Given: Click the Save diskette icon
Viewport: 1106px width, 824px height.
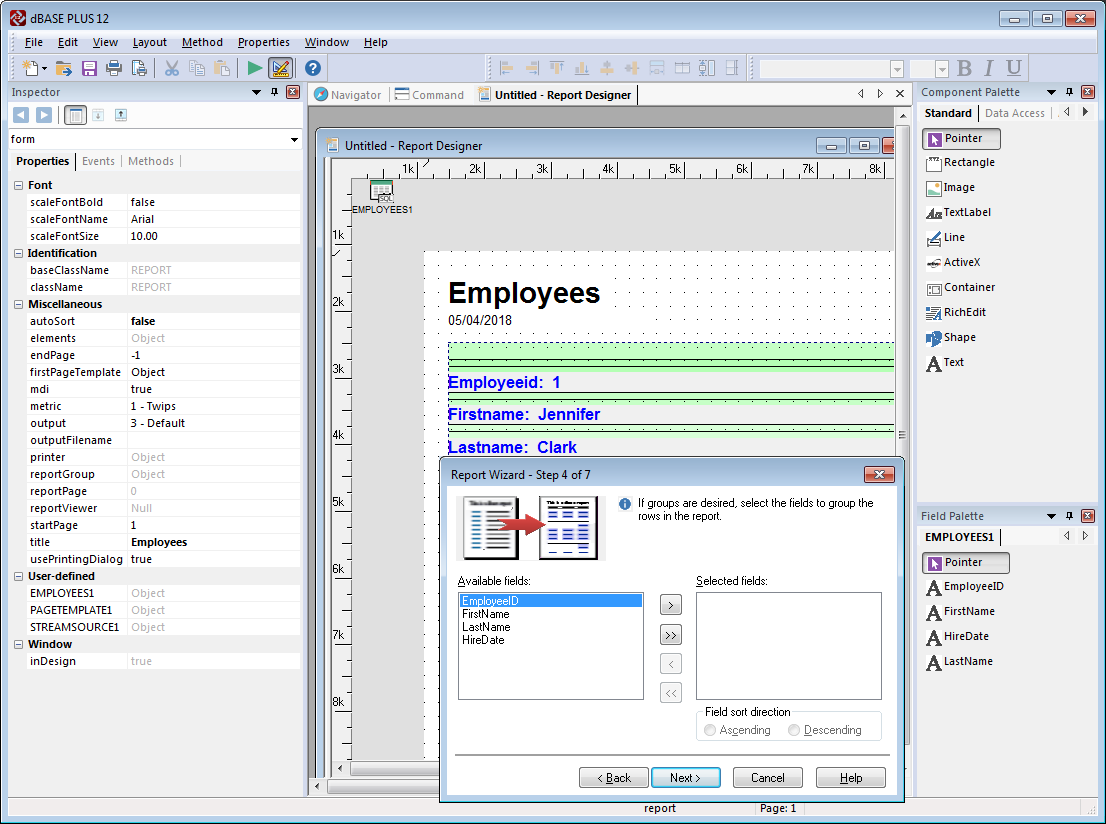Looking at the screenshot, I should pos(89,68).
